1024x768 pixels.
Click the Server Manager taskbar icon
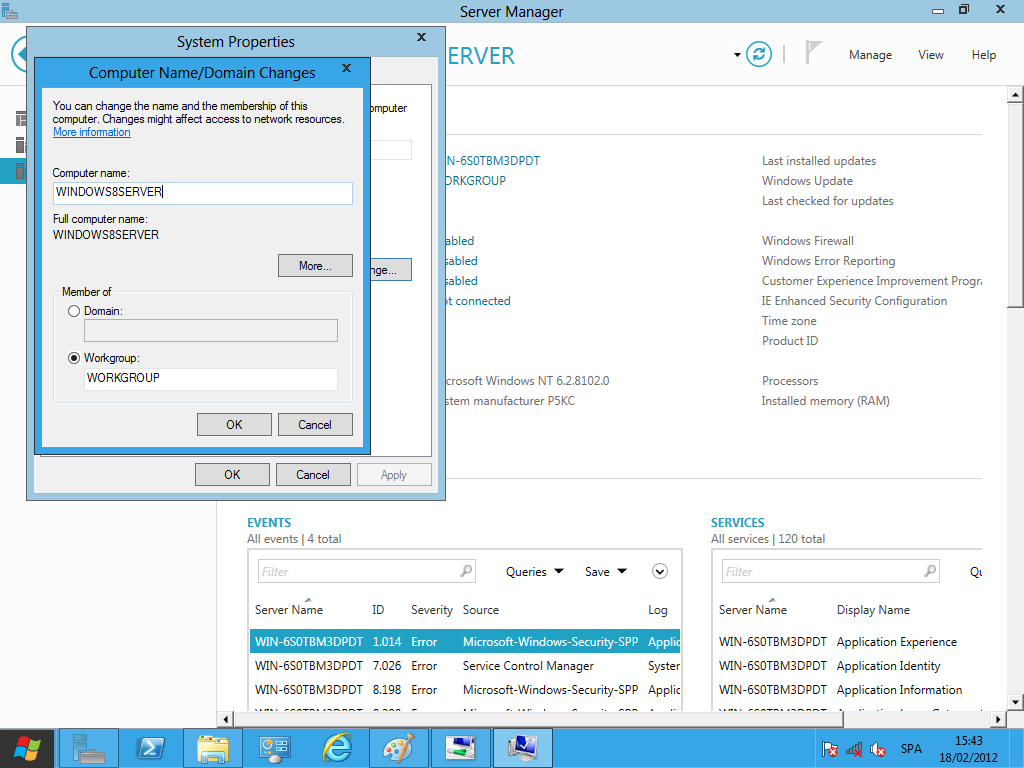pos(88,748)
